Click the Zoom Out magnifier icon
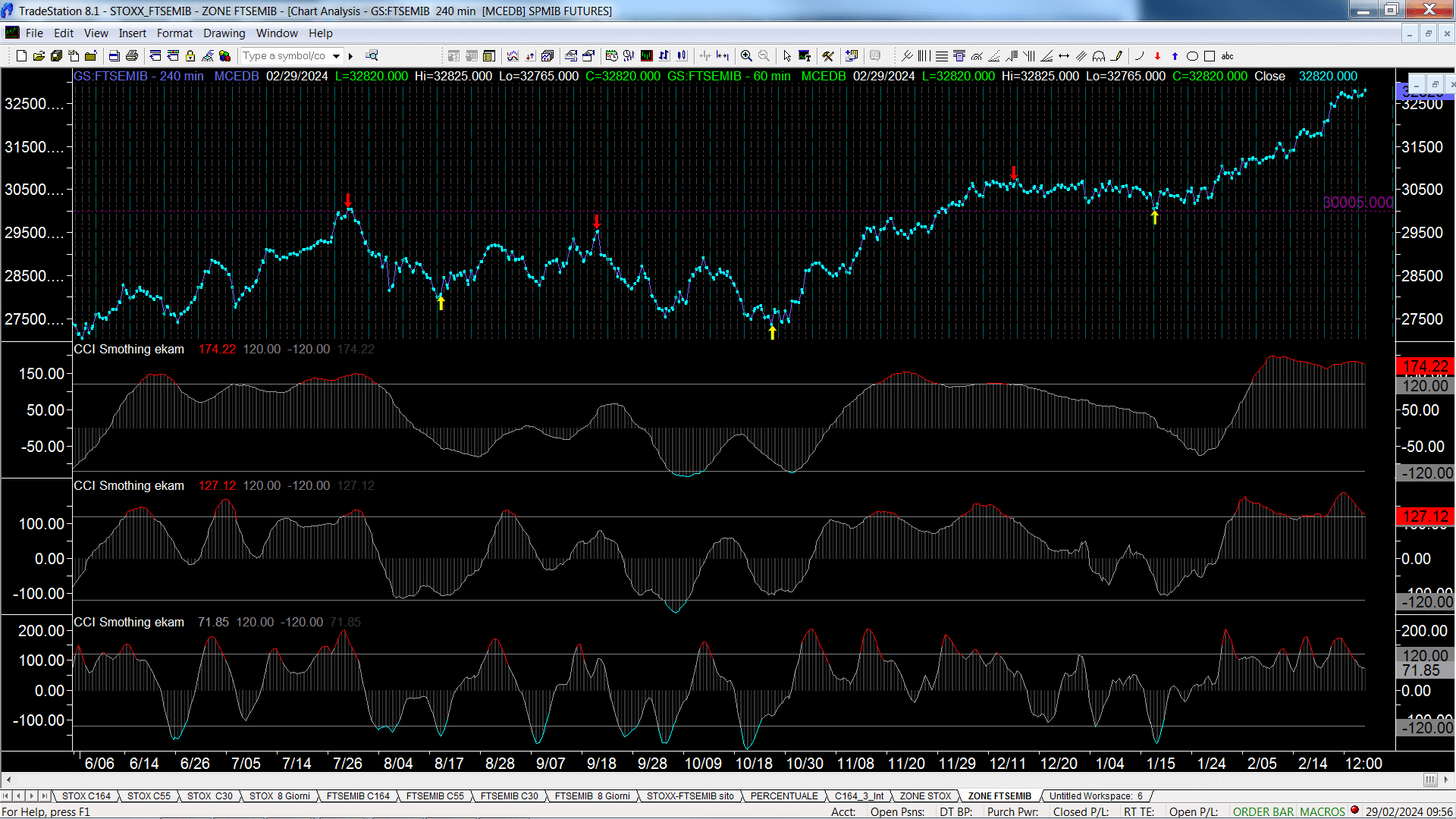This screenshot has width=1456, height=819. 764,55
